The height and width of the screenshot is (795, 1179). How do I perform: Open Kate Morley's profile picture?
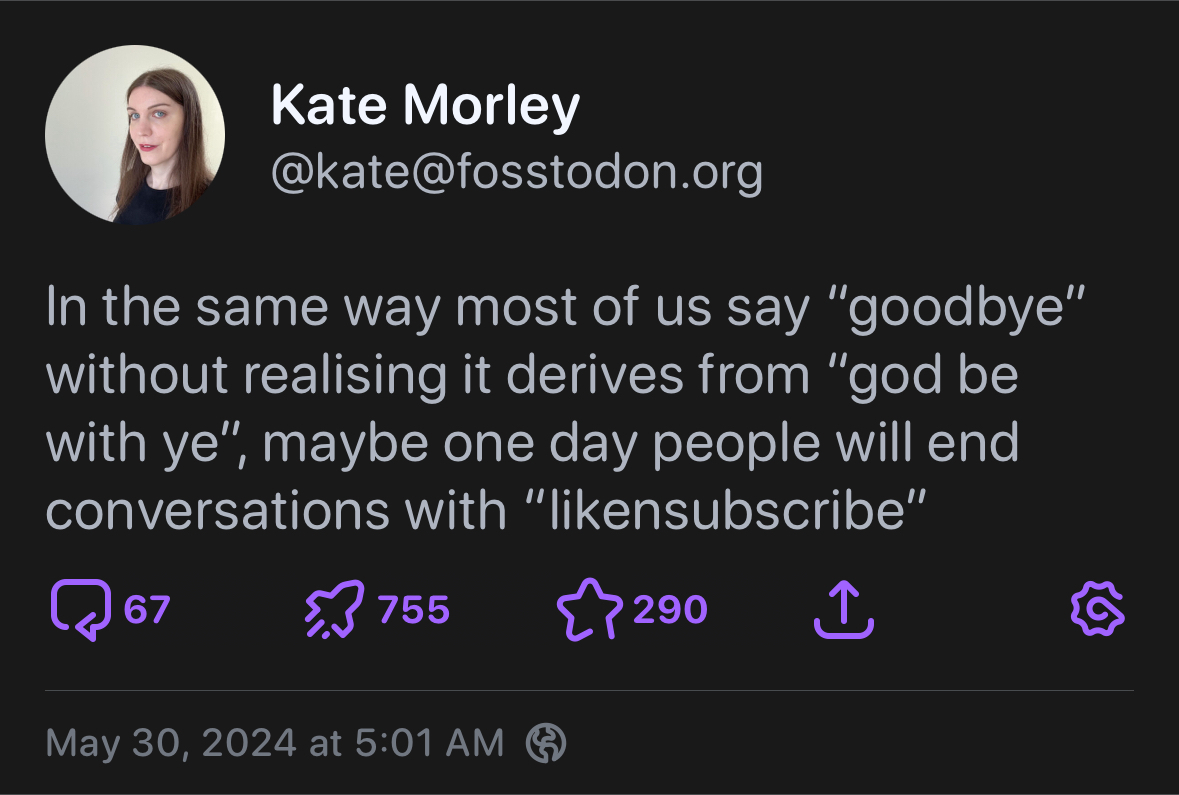pyautogui.click(x=135, y=134)
